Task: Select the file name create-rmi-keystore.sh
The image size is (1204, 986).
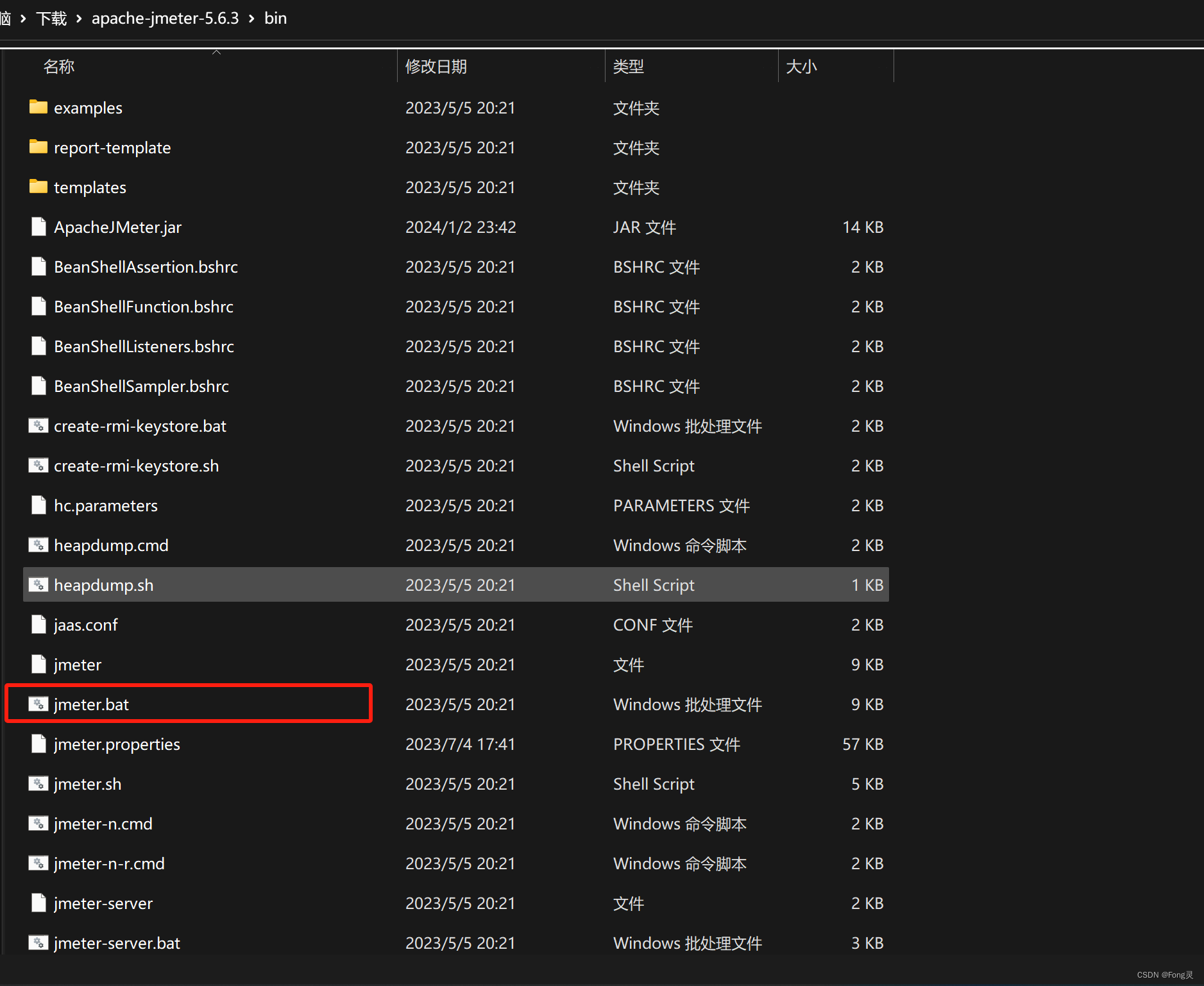Action: click(x=136, y=466)
